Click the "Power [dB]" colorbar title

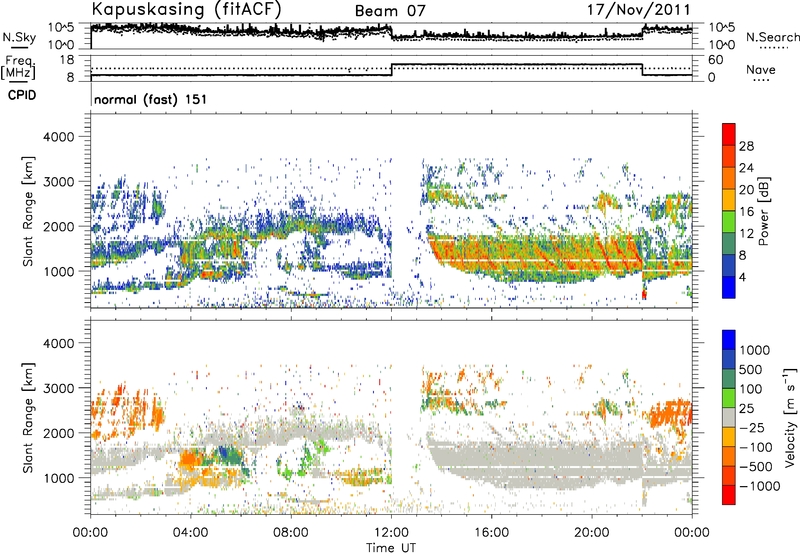763,211
